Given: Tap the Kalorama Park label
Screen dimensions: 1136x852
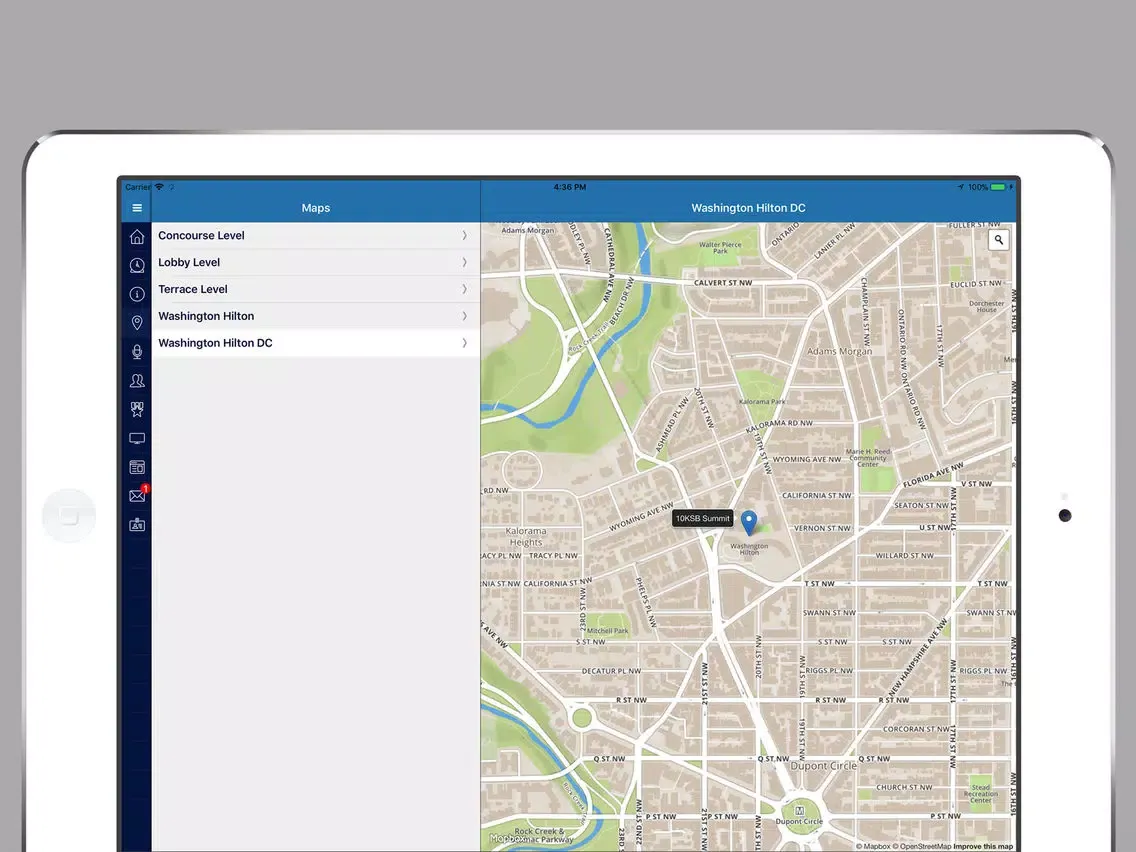Looking at the screenshot, I should pyautogui.click(x=762, y=401).
